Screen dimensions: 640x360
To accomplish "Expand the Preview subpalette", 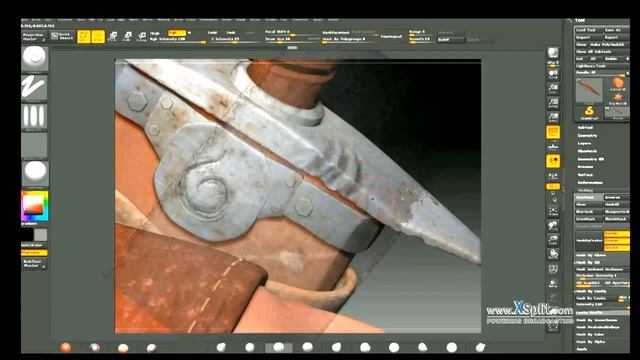I will tap(585, 167).
